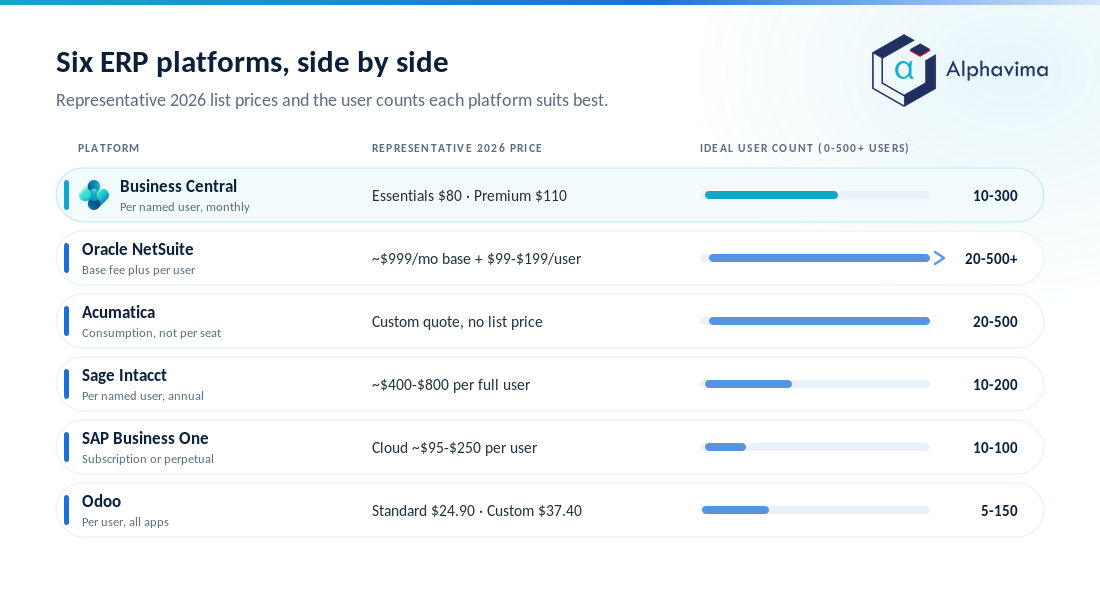Click '~$400-$800 per full user' price
Image resolution: width=1100 pixels, height=600 pixels.
pos(451,385)
